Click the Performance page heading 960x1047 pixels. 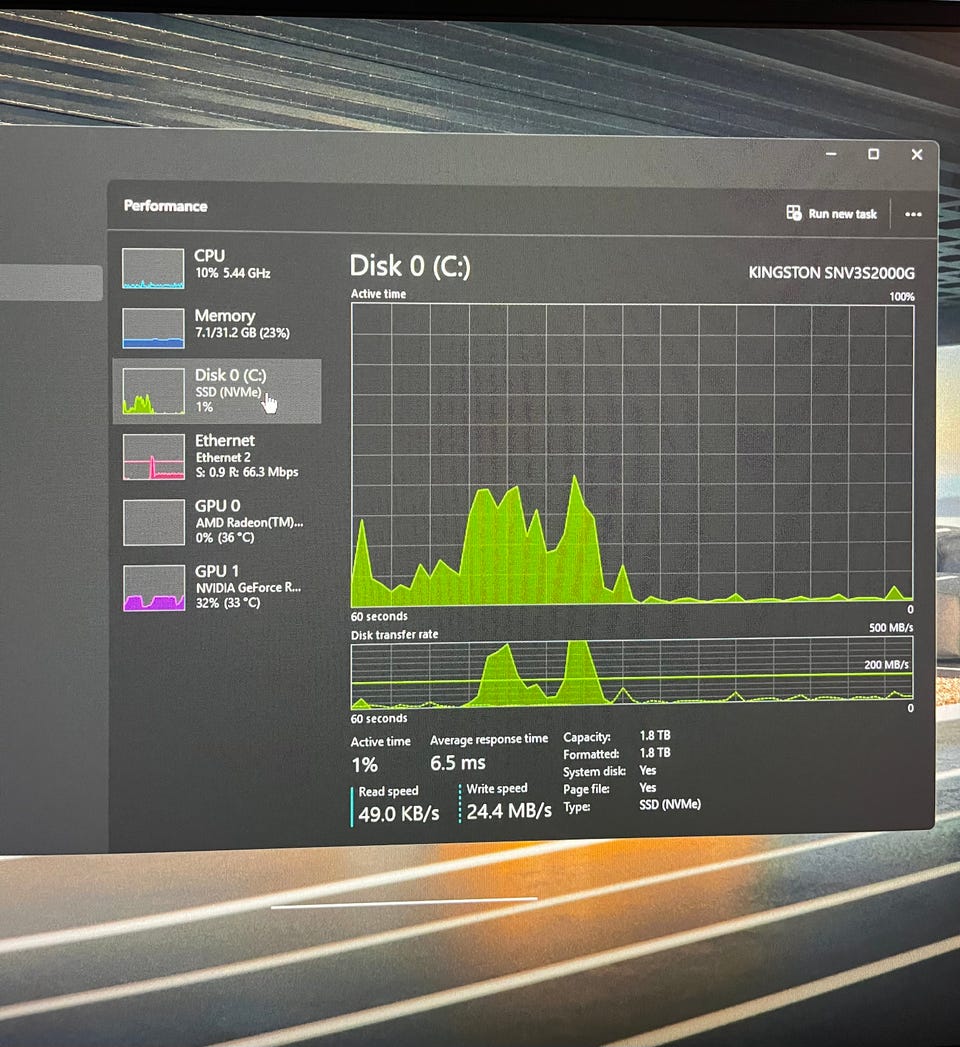click(165, 206)
